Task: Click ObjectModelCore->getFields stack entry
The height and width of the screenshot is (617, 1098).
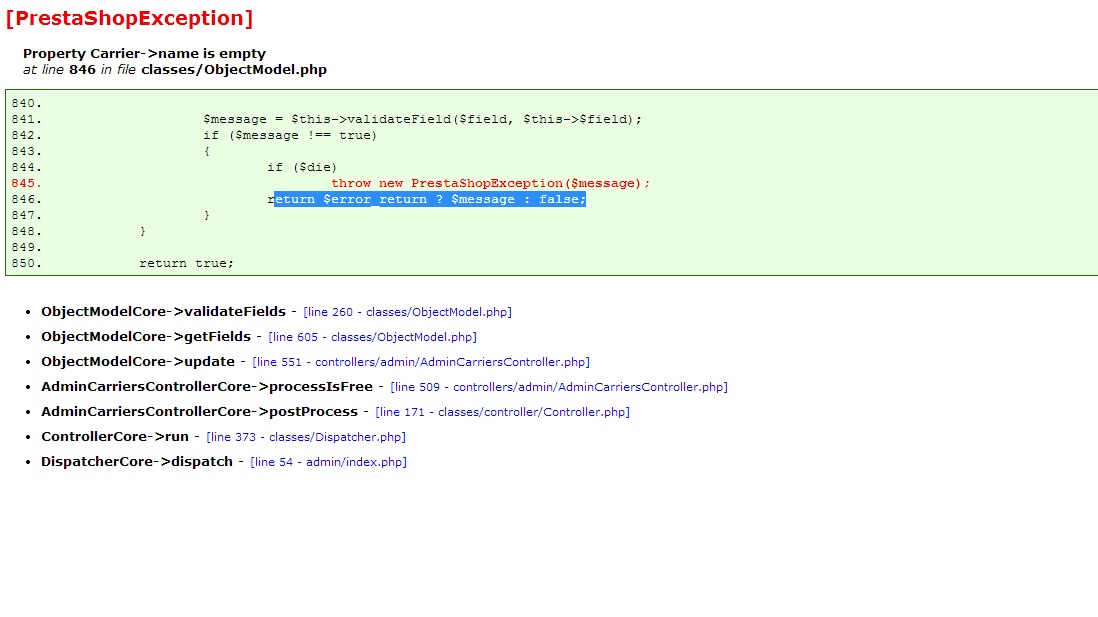Action: pos(146,337)
